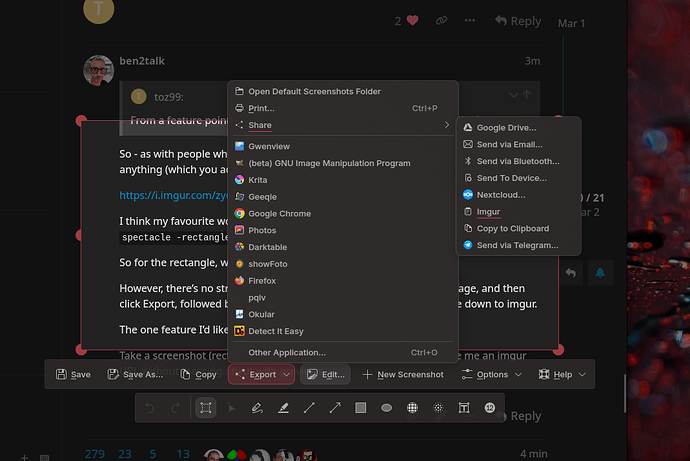
Task: Click the Edit button
Action: 325,374
